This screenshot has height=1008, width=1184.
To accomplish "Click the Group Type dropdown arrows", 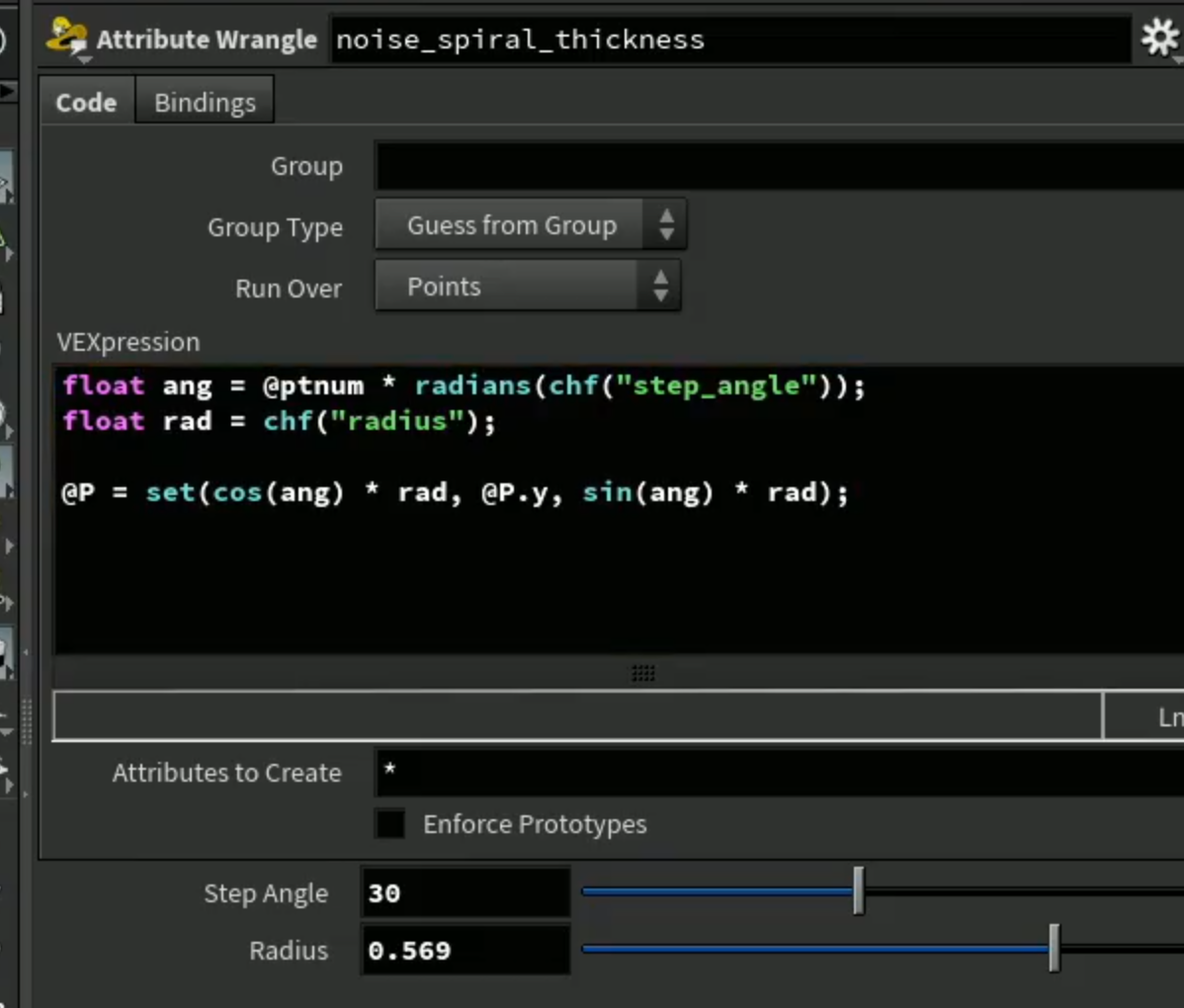I will [666, 224].
